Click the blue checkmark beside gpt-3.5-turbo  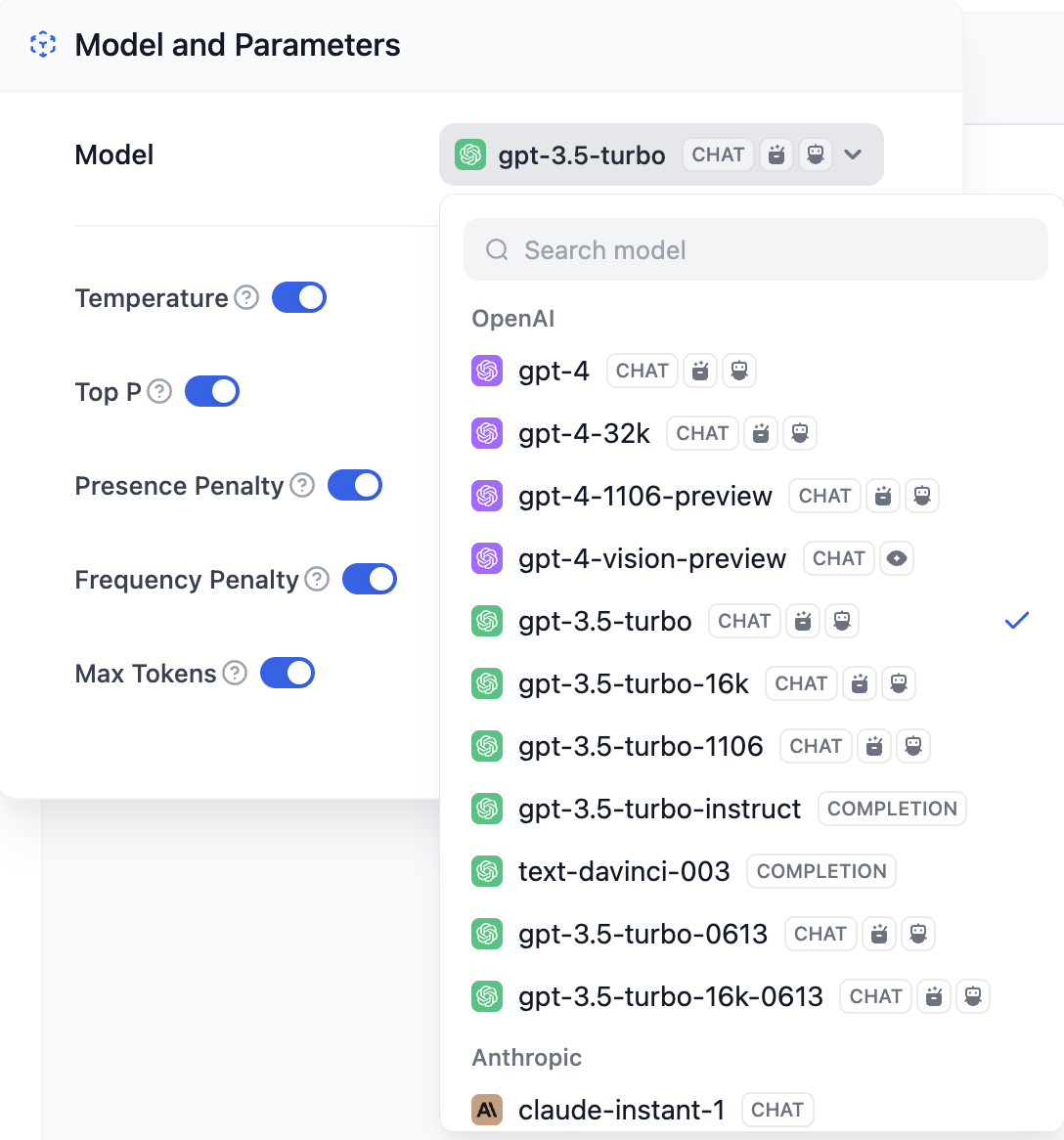click(x=1017, y=620)
